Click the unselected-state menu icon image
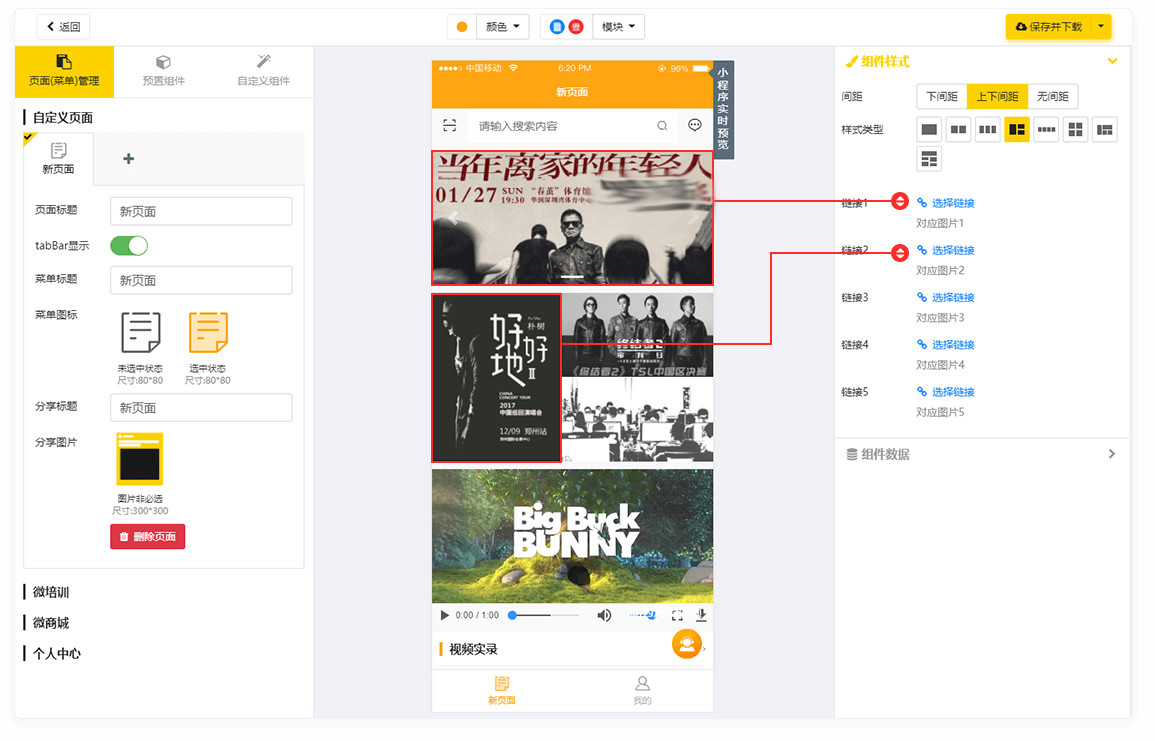 point(140,333)
